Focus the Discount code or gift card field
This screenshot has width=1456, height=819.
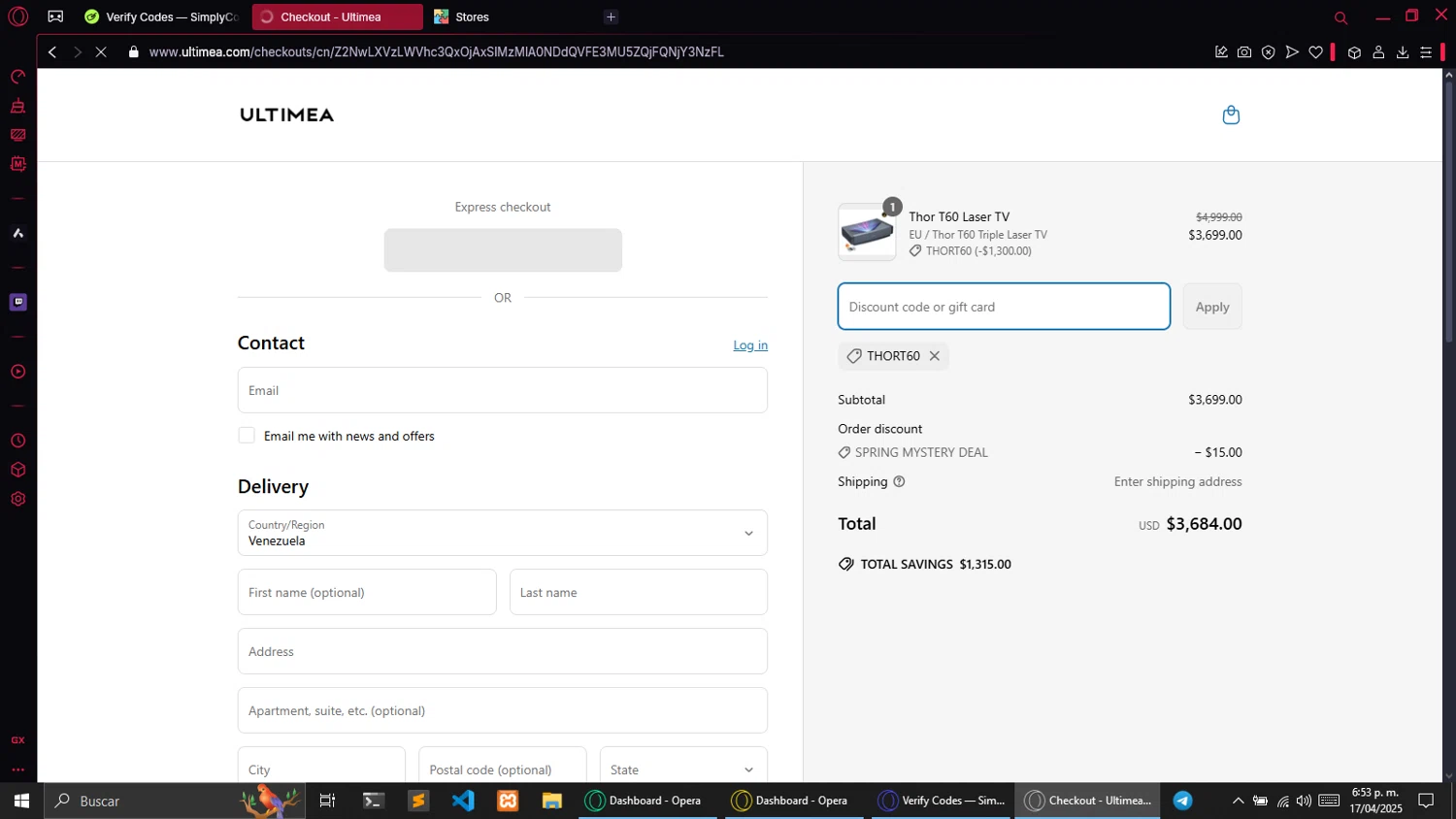1004,307
